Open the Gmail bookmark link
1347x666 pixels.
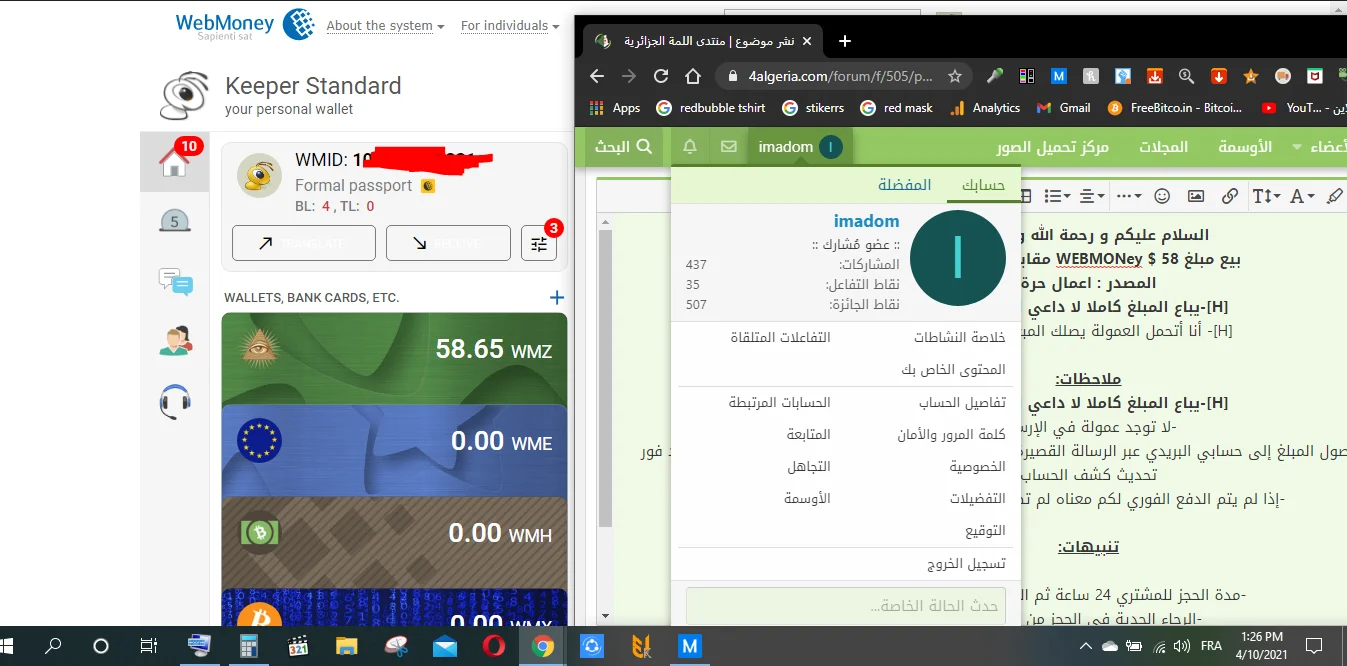(x=1064, y=108)
